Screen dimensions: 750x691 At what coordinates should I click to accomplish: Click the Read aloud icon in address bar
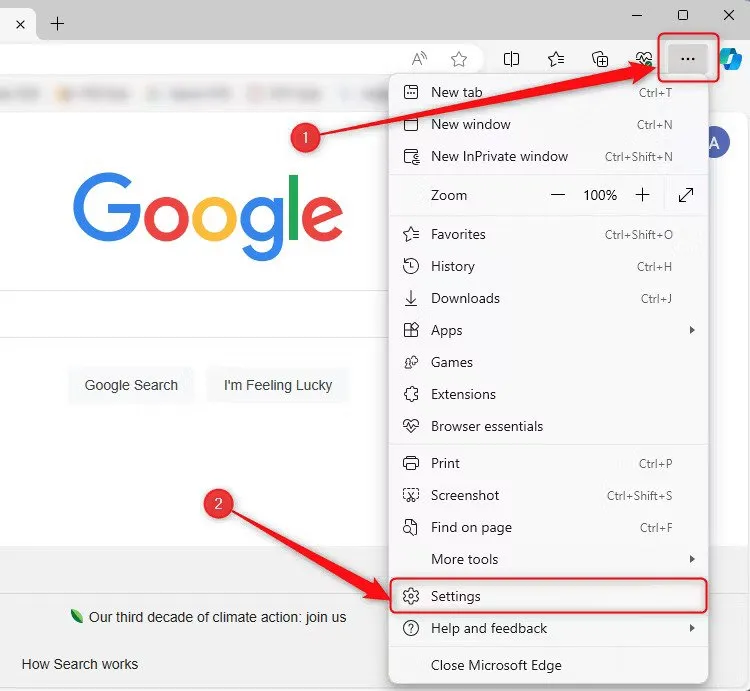[419, 59]
